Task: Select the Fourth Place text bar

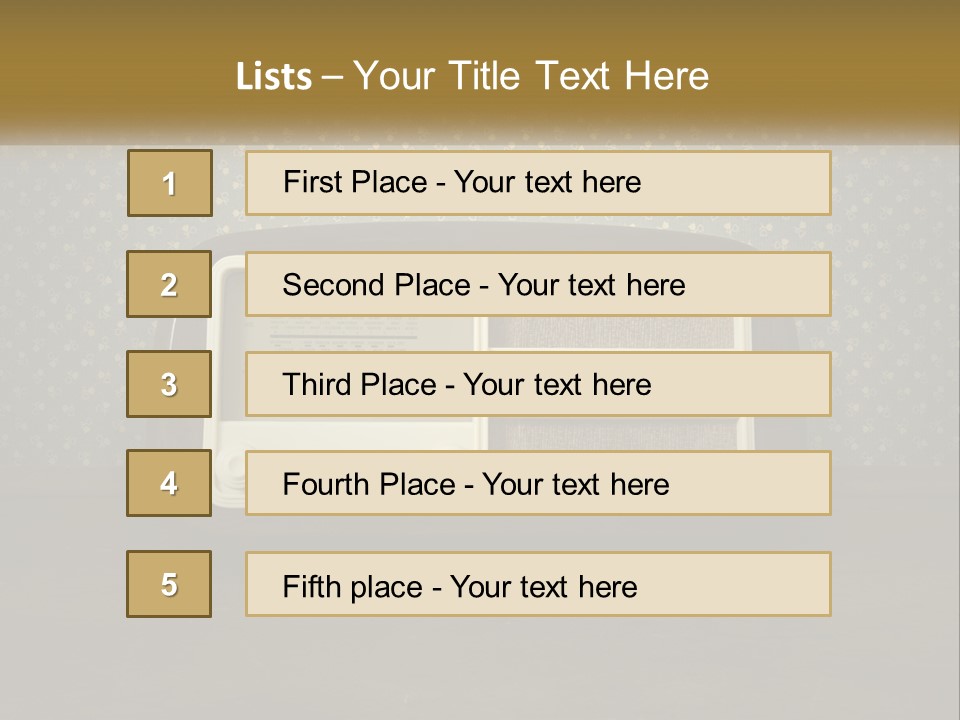Action: [x=538, y=483]
